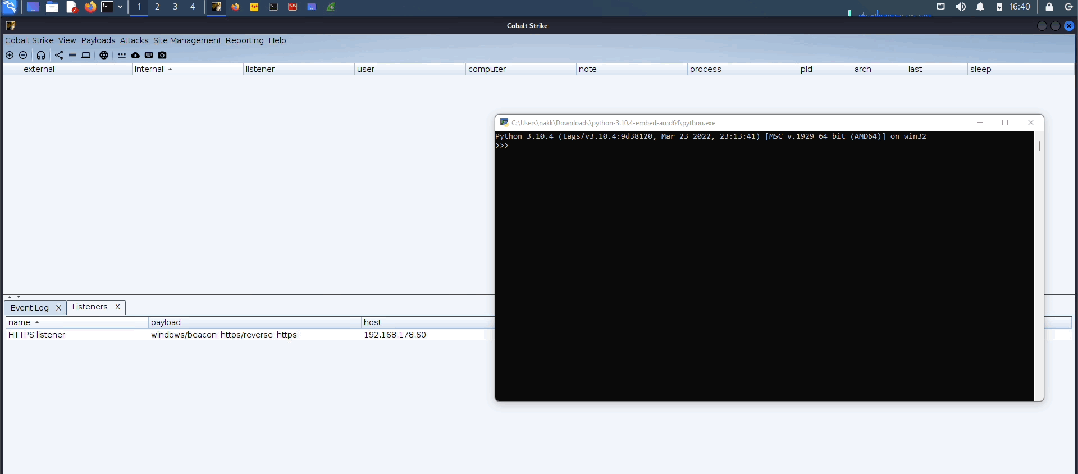Viewport: 1078px width, 474px height.
Task: Click the keystrokes toolbar icon
Action: tap(122, 55)
